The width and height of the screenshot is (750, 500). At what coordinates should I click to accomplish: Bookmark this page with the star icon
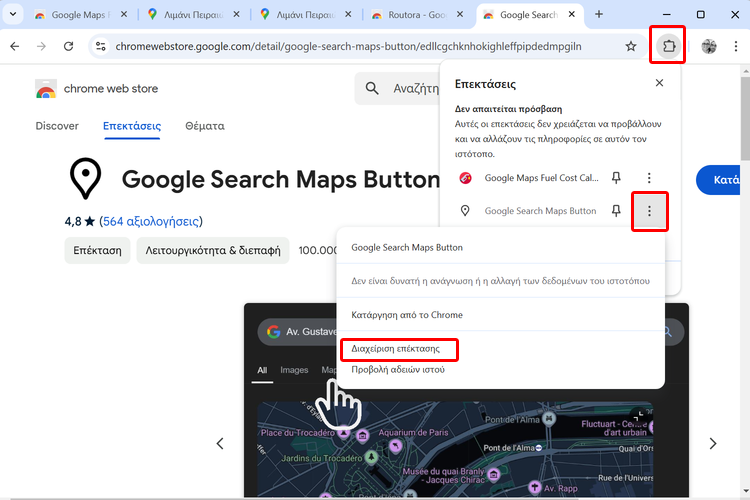tap(631, 46)
